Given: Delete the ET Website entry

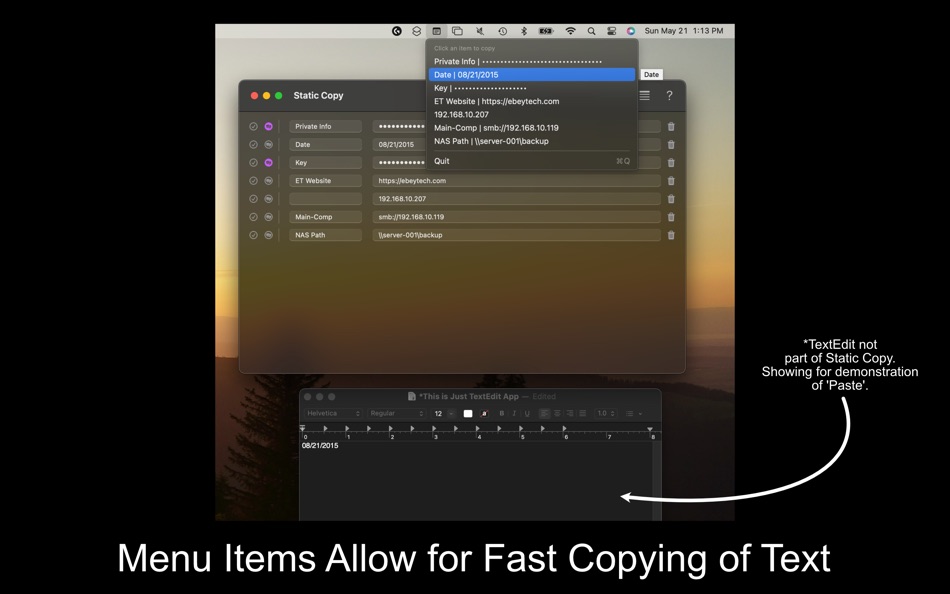Looking at the screenshot, I should click(671, 181).
